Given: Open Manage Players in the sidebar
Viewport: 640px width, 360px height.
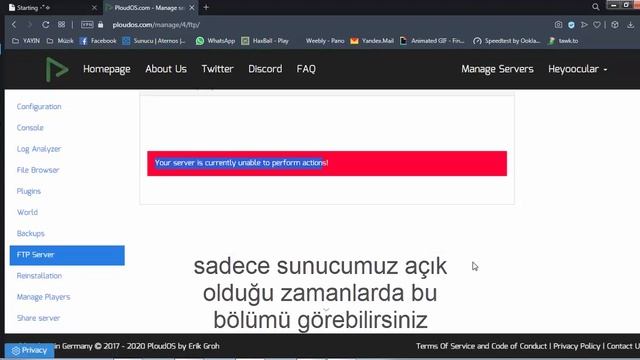Looking at the screenshot, I should [x=43, y=297].
